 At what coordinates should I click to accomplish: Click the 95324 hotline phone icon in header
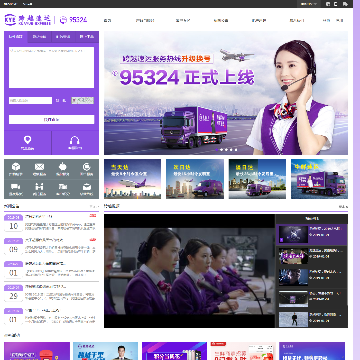(63, 20)
